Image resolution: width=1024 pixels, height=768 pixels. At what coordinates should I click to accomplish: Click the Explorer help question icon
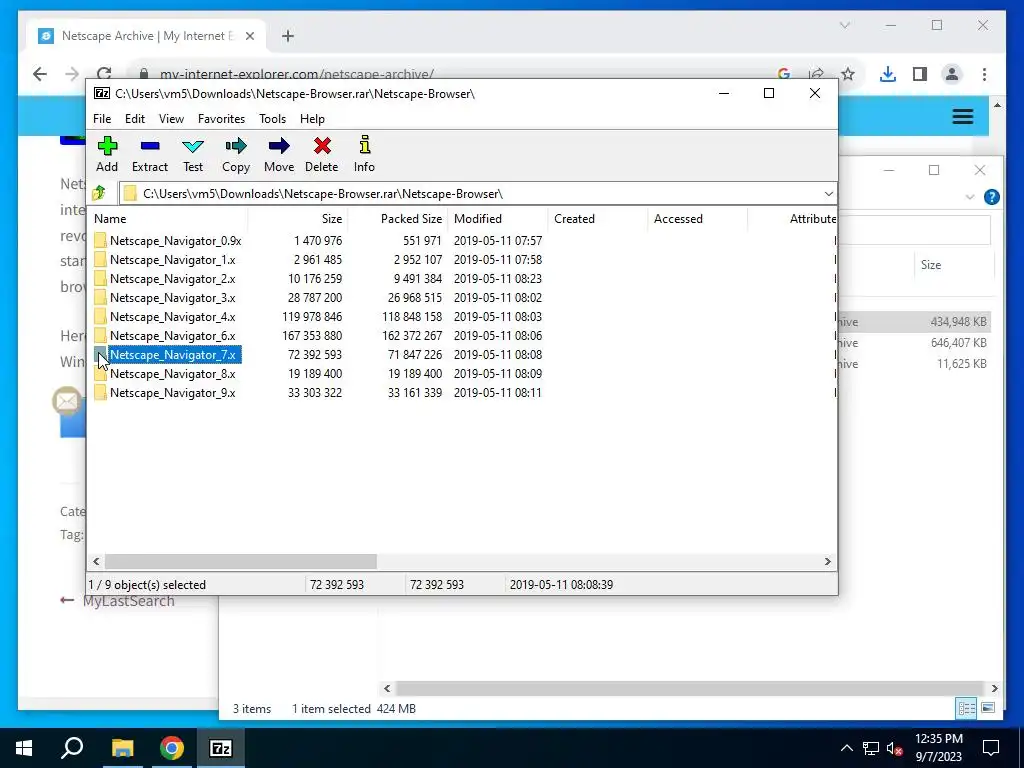point(991,197)
